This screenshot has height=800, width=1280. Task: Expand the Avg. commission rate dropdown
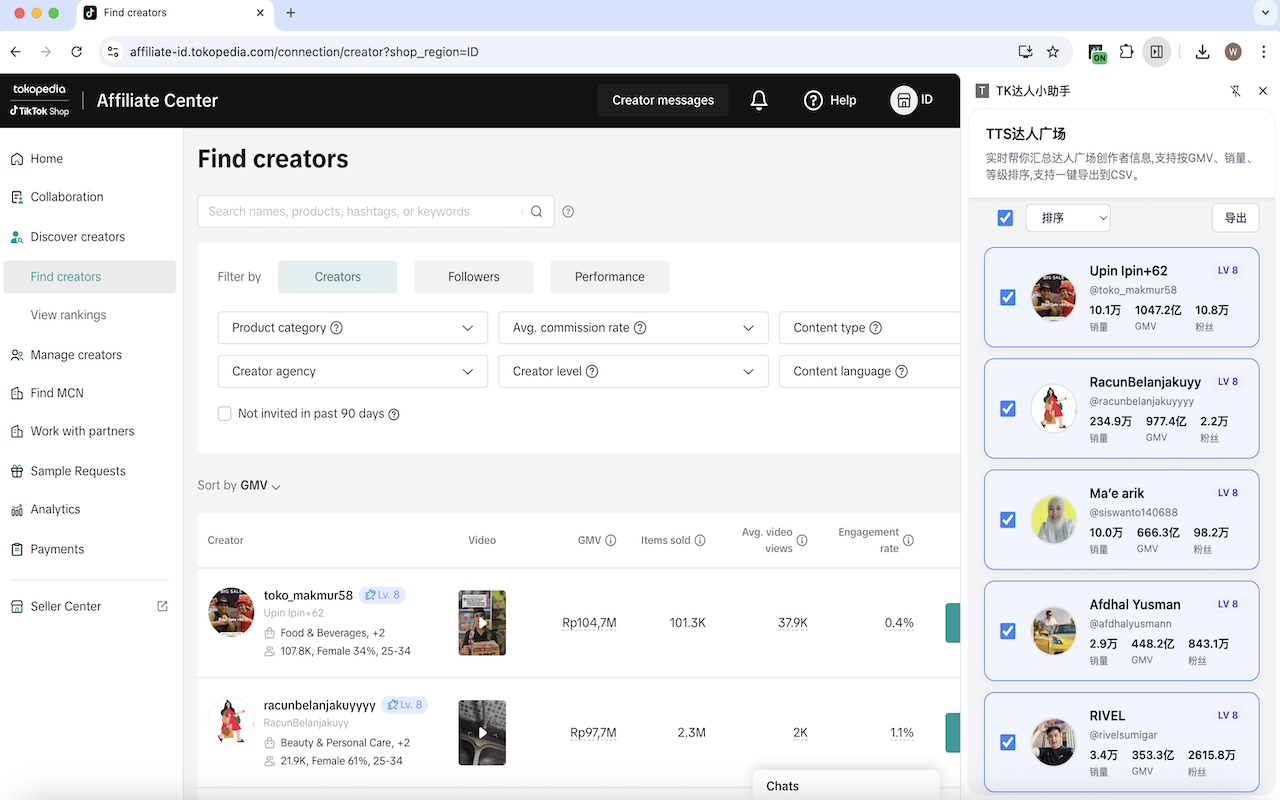pos(633,328)
